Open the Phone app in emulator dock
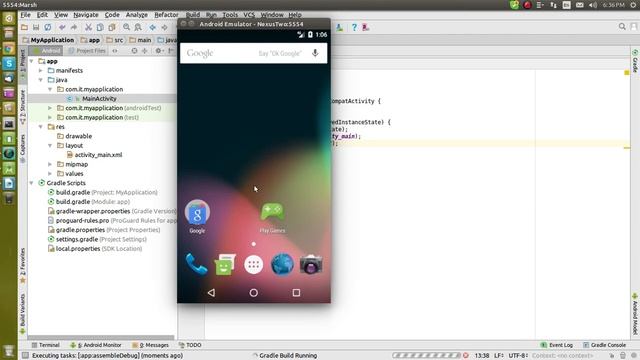 pos(196,264)
